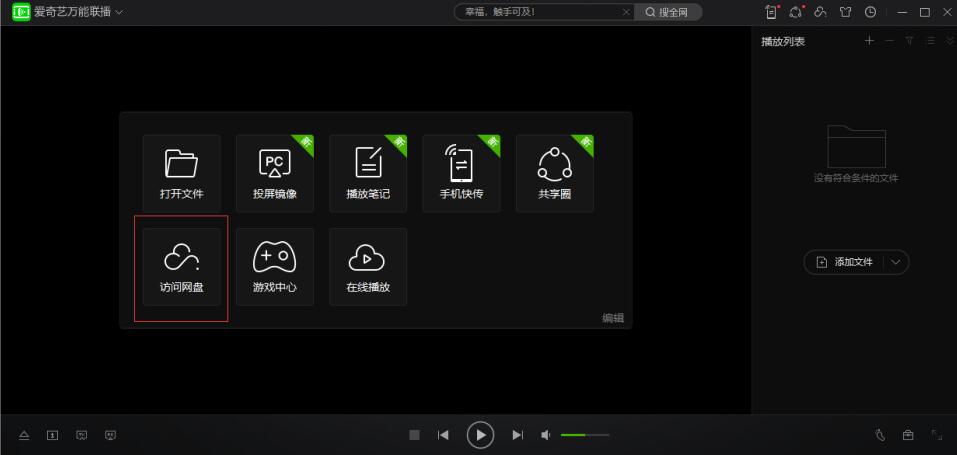Click the 编辑 edit link
This screenshot has height=455, width=957.
(x=612, y=318)
